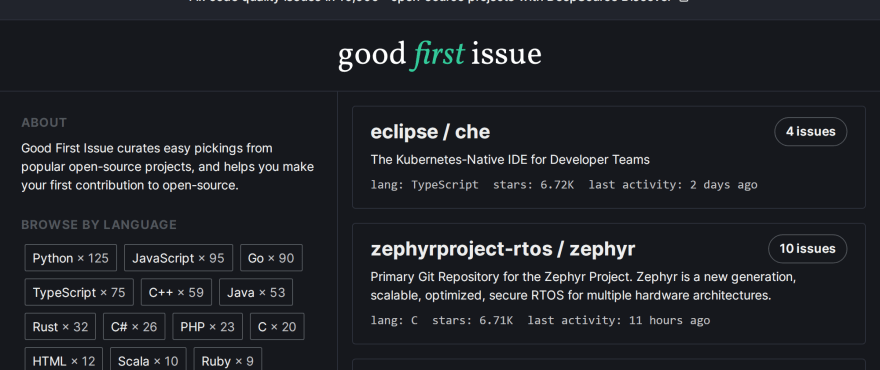Select the HTML × 12 tag

tap(64, 360)
